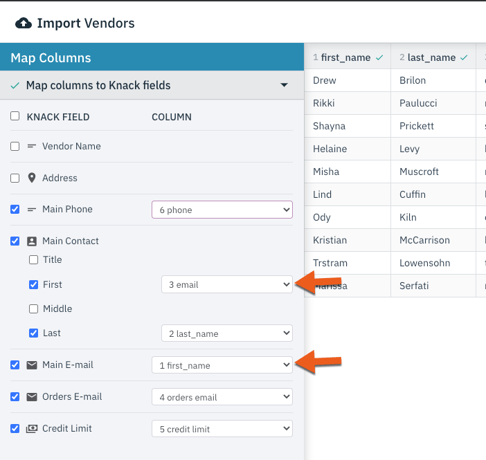The width and height of the screenshot is (486, 460).
Task: Click the contact card icon beside Main Contact
Action: point(32,241)
